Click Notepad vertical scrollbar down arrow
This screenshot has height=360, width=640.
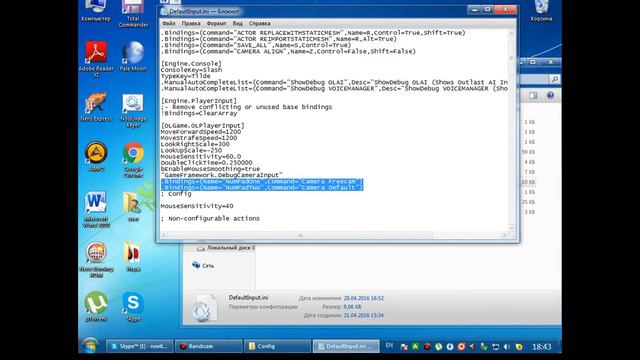(512, 228)
